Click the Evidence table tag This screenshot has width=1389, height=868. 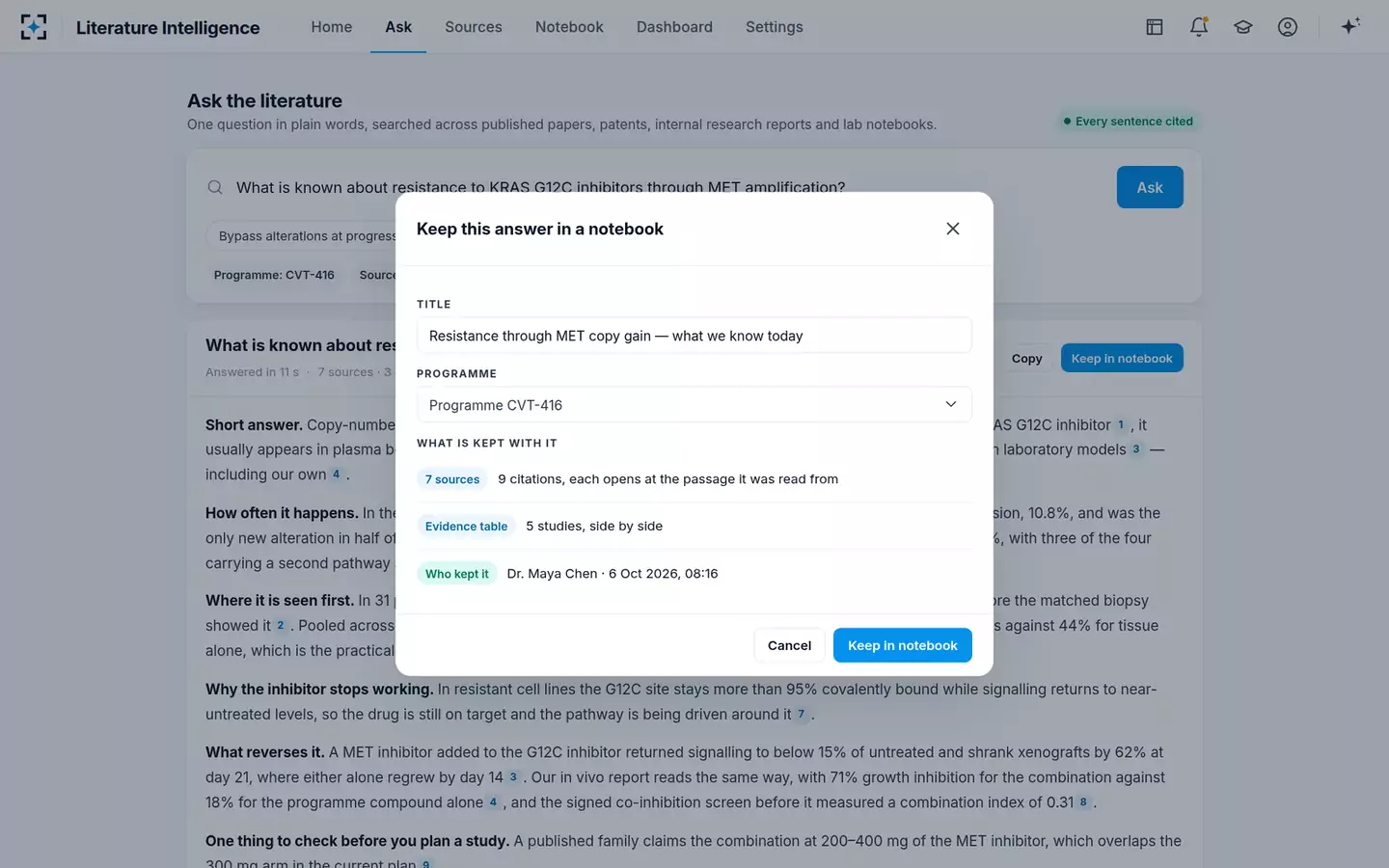466,527
